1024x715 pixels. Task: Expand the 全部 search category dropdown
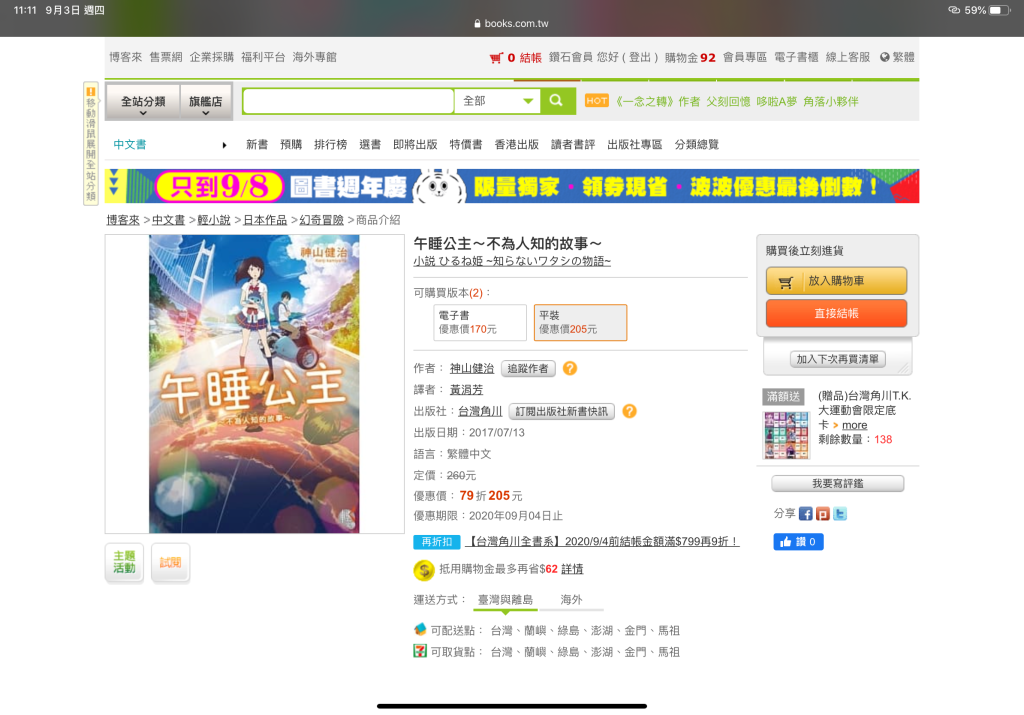point(497,101)
